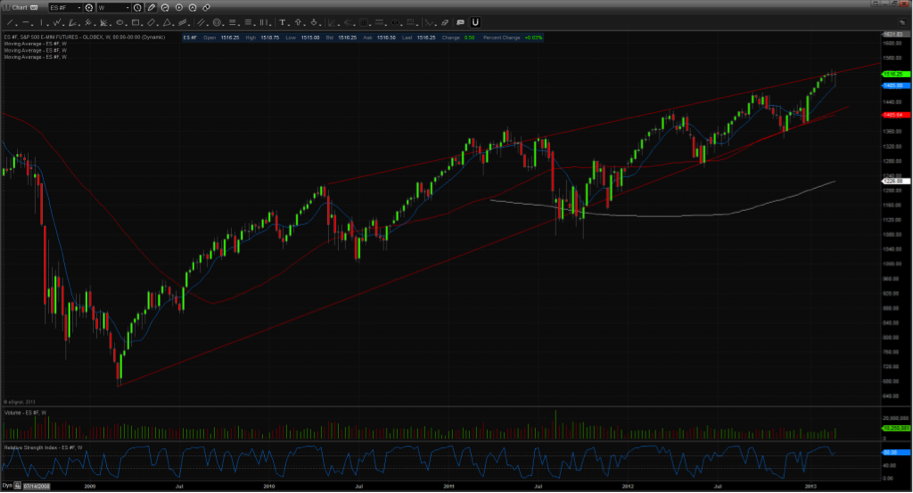
Task: Choose the stacked horizontal lines tool
Action: [248, 23]
